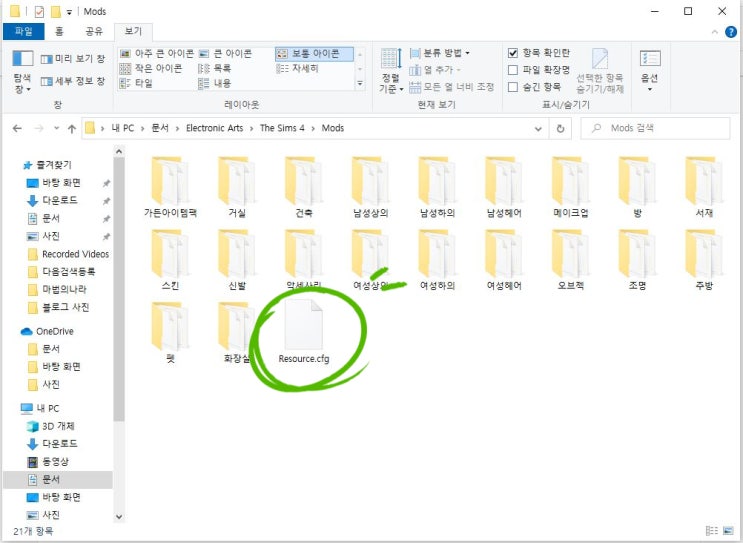
Task: Open the 가든아이템팩 folder
Action: point(170,188)
